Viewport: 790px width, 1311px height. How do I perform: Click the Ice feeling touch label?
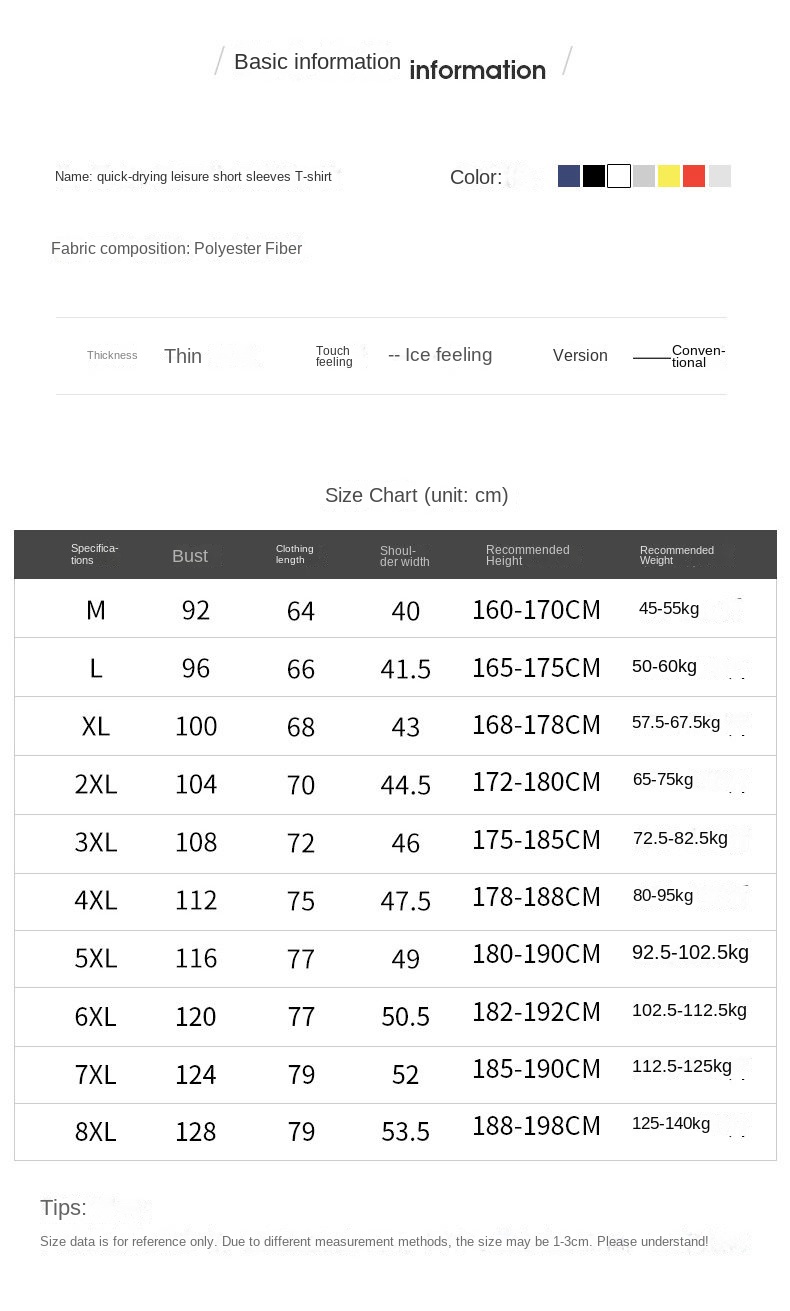(x=440, y=355)
